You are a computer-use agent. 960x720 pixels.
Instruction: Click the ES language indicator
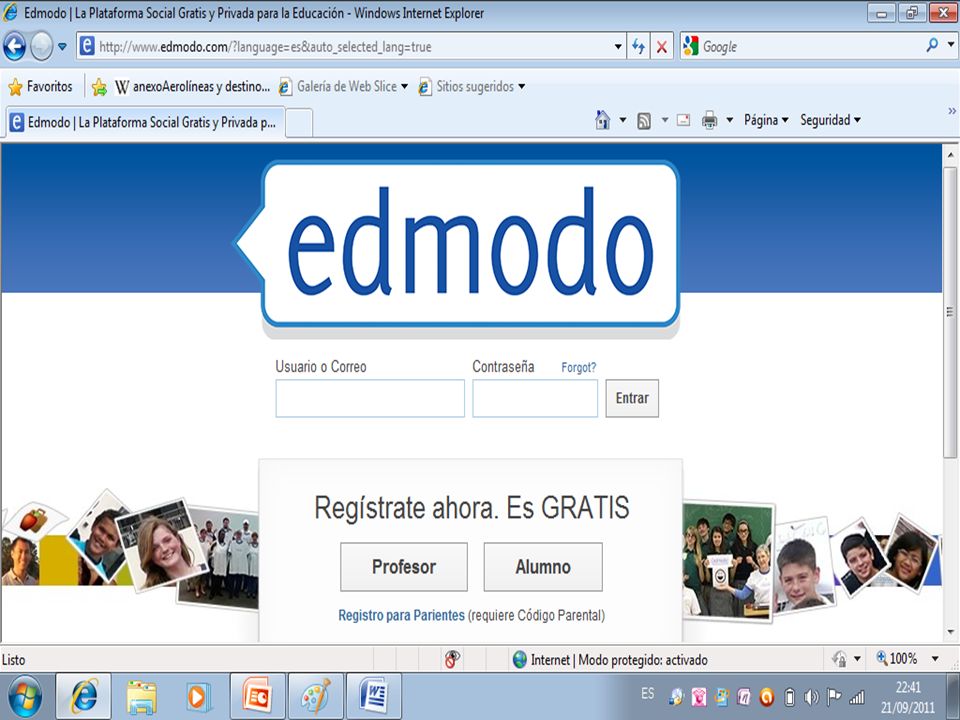point(647,694)
